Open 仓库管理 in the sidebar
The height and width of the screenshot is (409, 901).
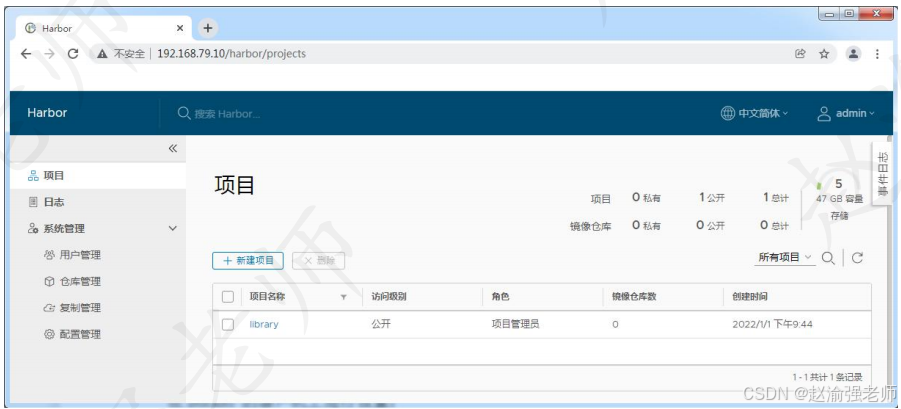point(80,281)
